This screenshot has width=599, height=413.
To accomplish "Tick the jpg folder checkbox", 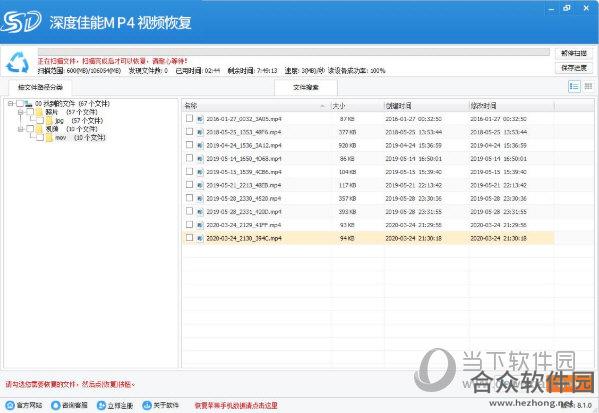I will point(40,121).
